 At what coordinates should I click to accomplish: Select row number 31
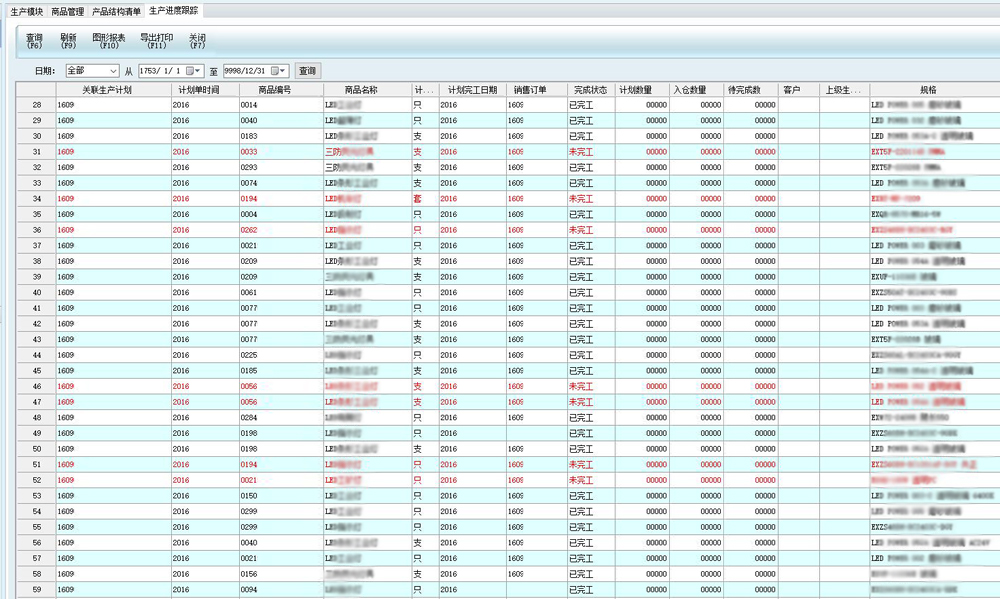click(x=36, y=152)
